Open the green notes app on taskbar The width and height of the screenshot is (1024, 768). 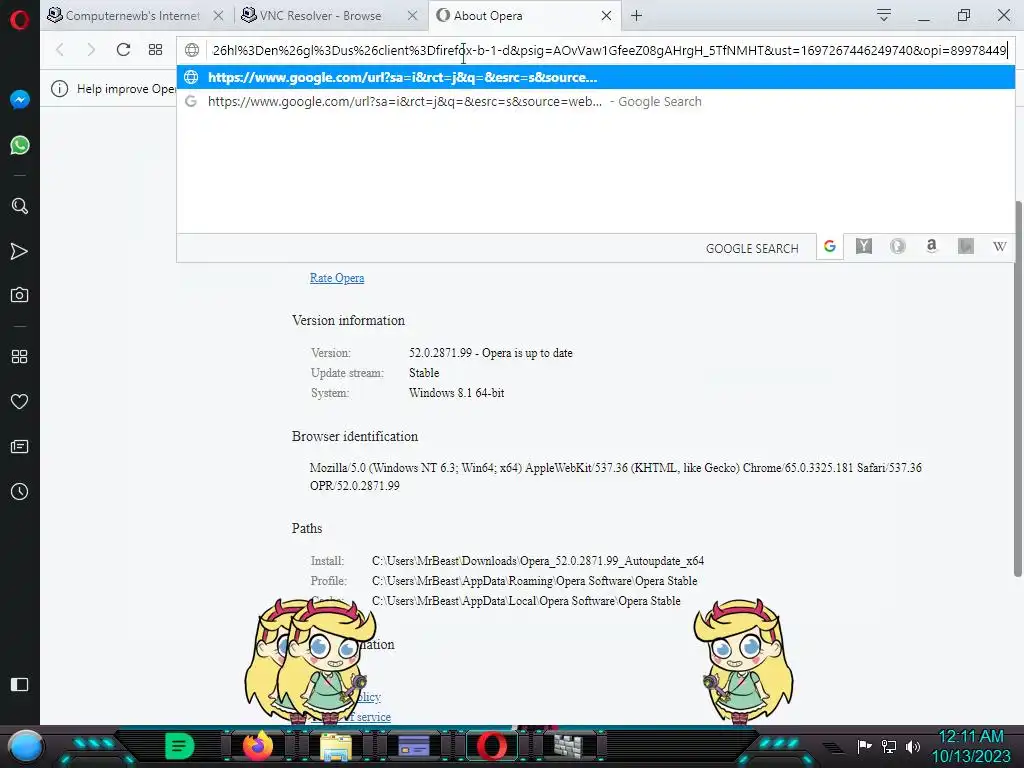tap(180, 746)
